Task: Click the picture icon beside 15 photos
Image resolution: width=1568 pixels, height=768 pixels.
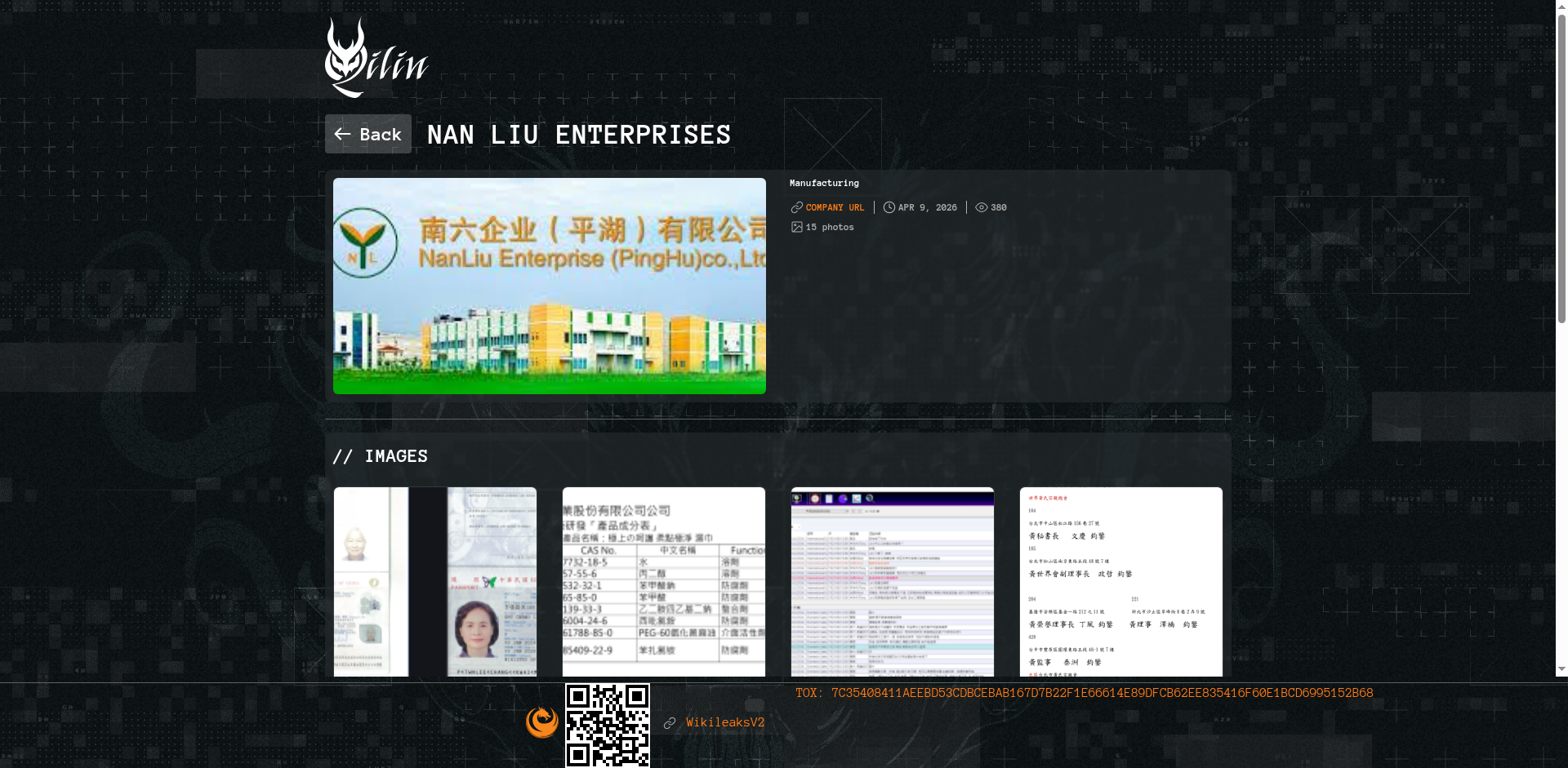Action: [797, 227]
